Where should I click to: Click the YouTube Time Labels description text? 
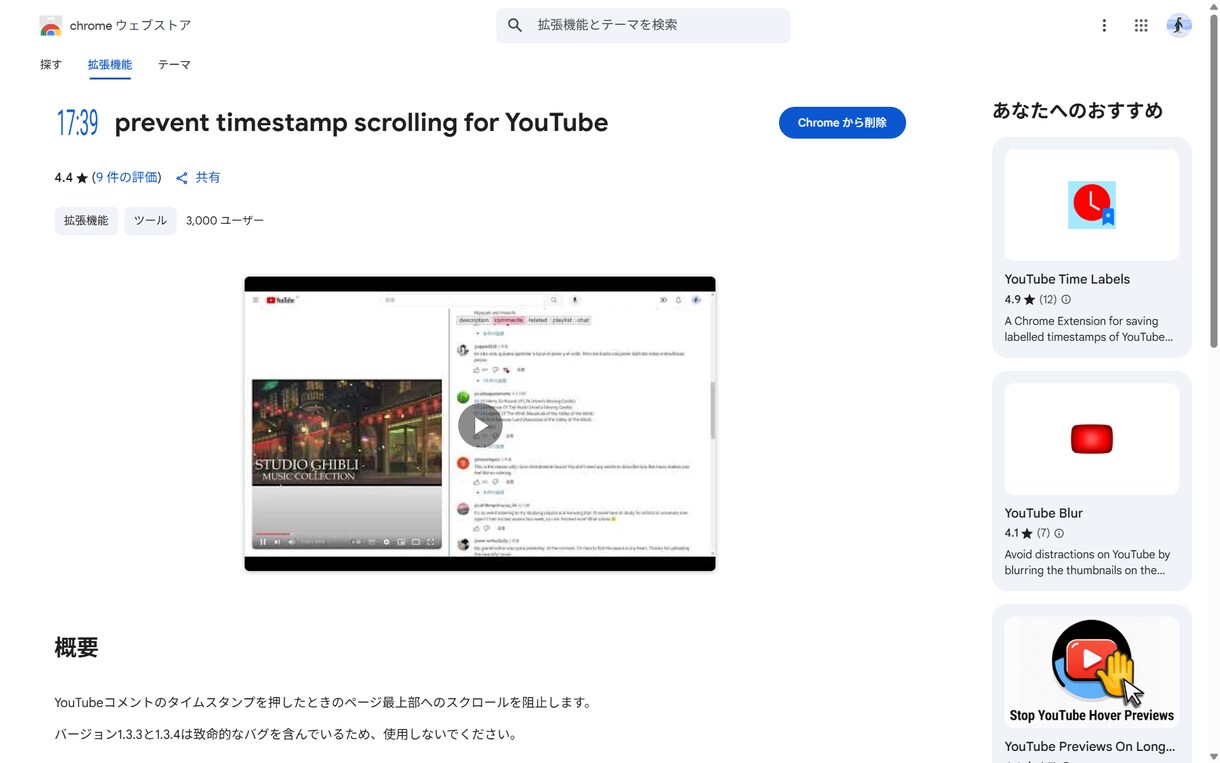(x=1088, y=329)
